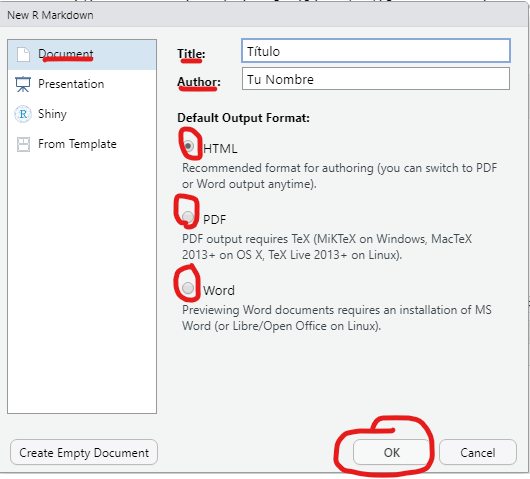Pick the Word output radio button

click(188, 288)
